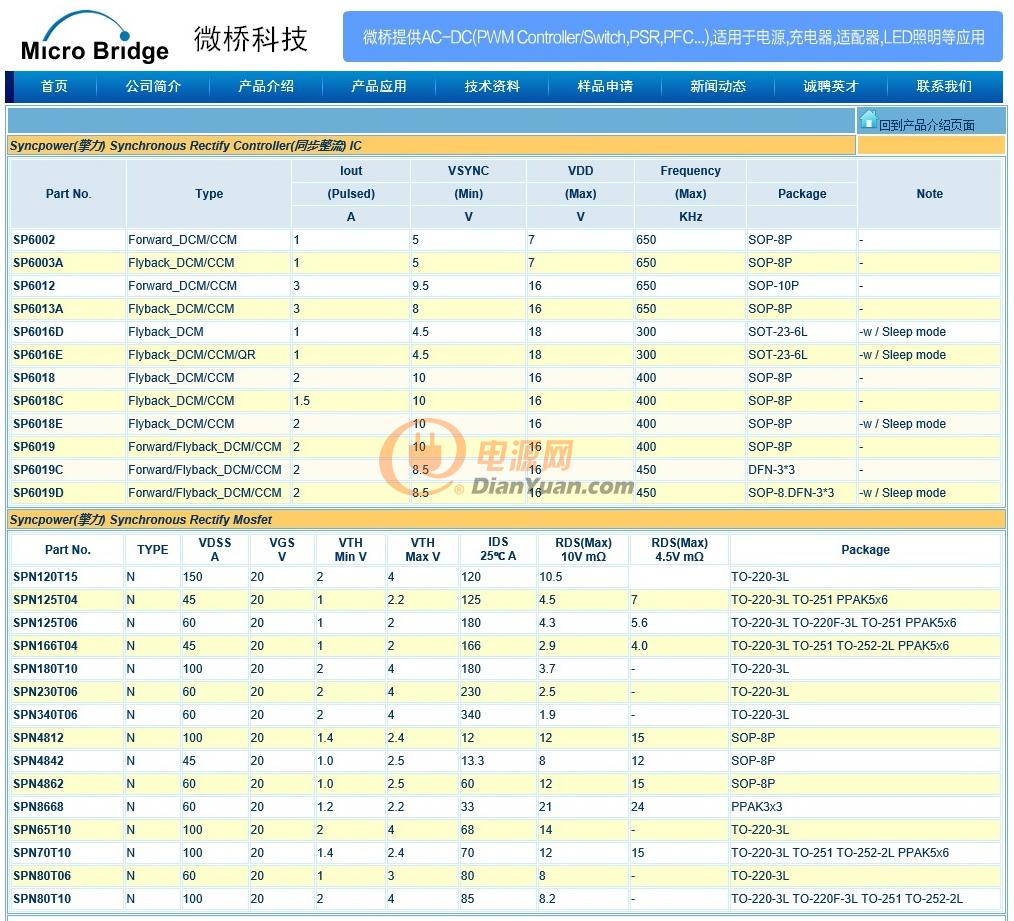Click the VSYNC column header

468,171
